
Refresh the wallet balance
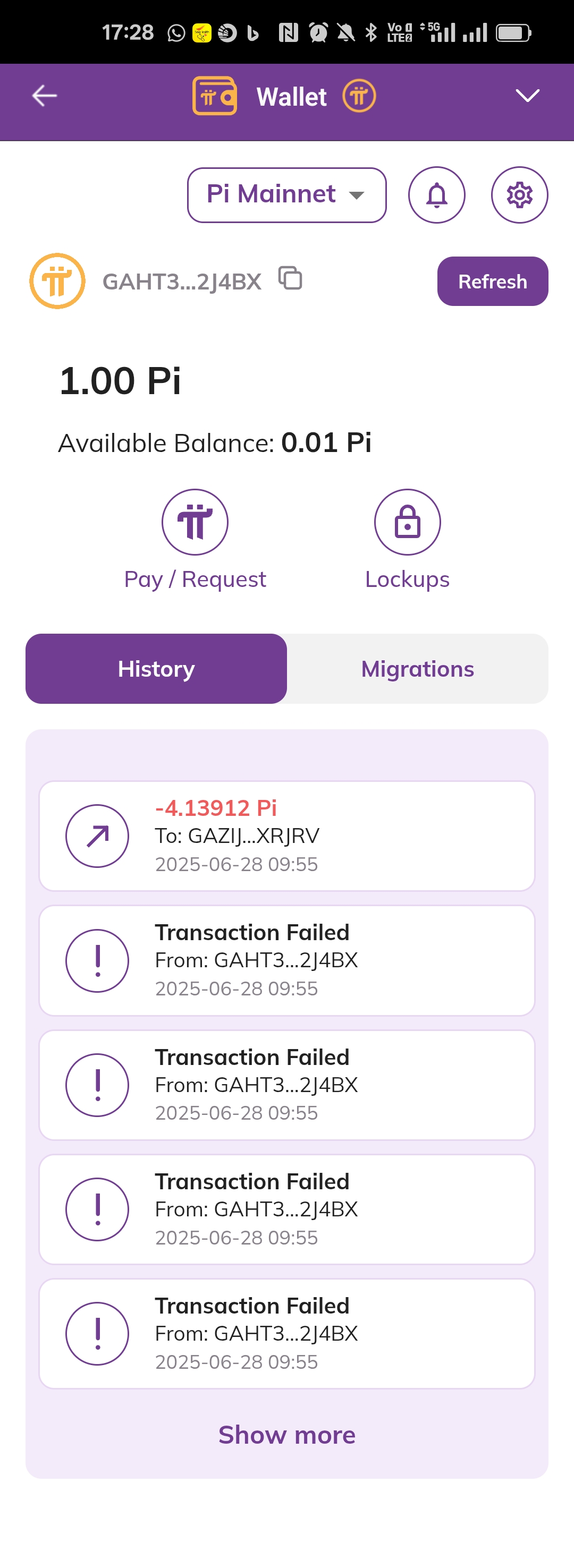click(x=492, y=281)
